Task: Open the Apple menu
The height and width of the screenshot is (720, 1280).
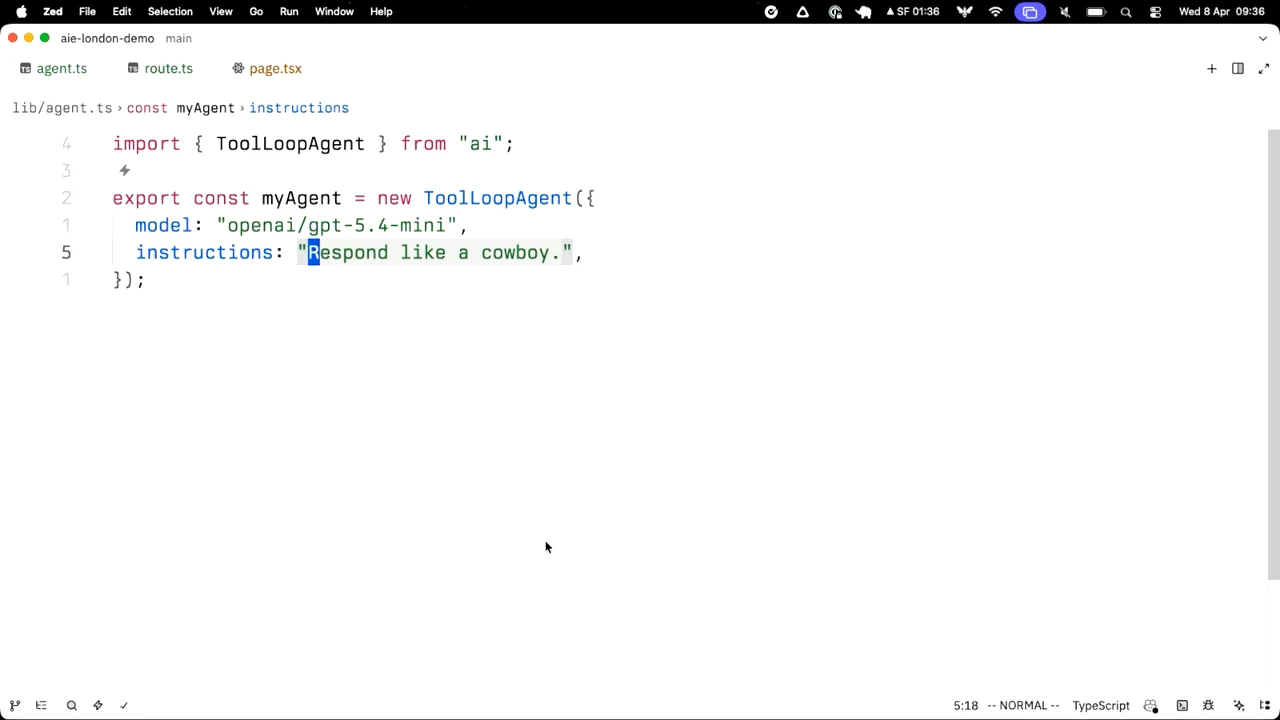Action: (x=21, y=12)
